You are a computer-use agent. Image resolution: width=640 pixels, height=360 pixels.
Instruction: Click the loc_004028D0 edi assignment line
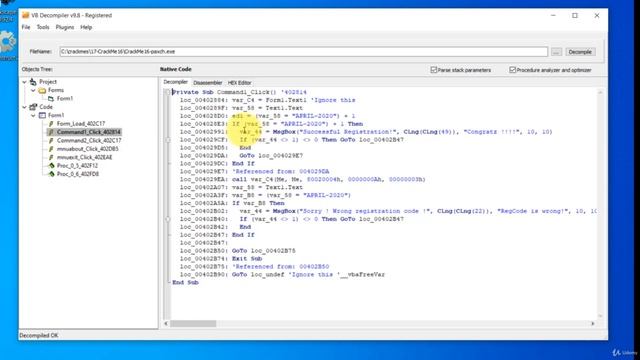(x=267, y=116)
